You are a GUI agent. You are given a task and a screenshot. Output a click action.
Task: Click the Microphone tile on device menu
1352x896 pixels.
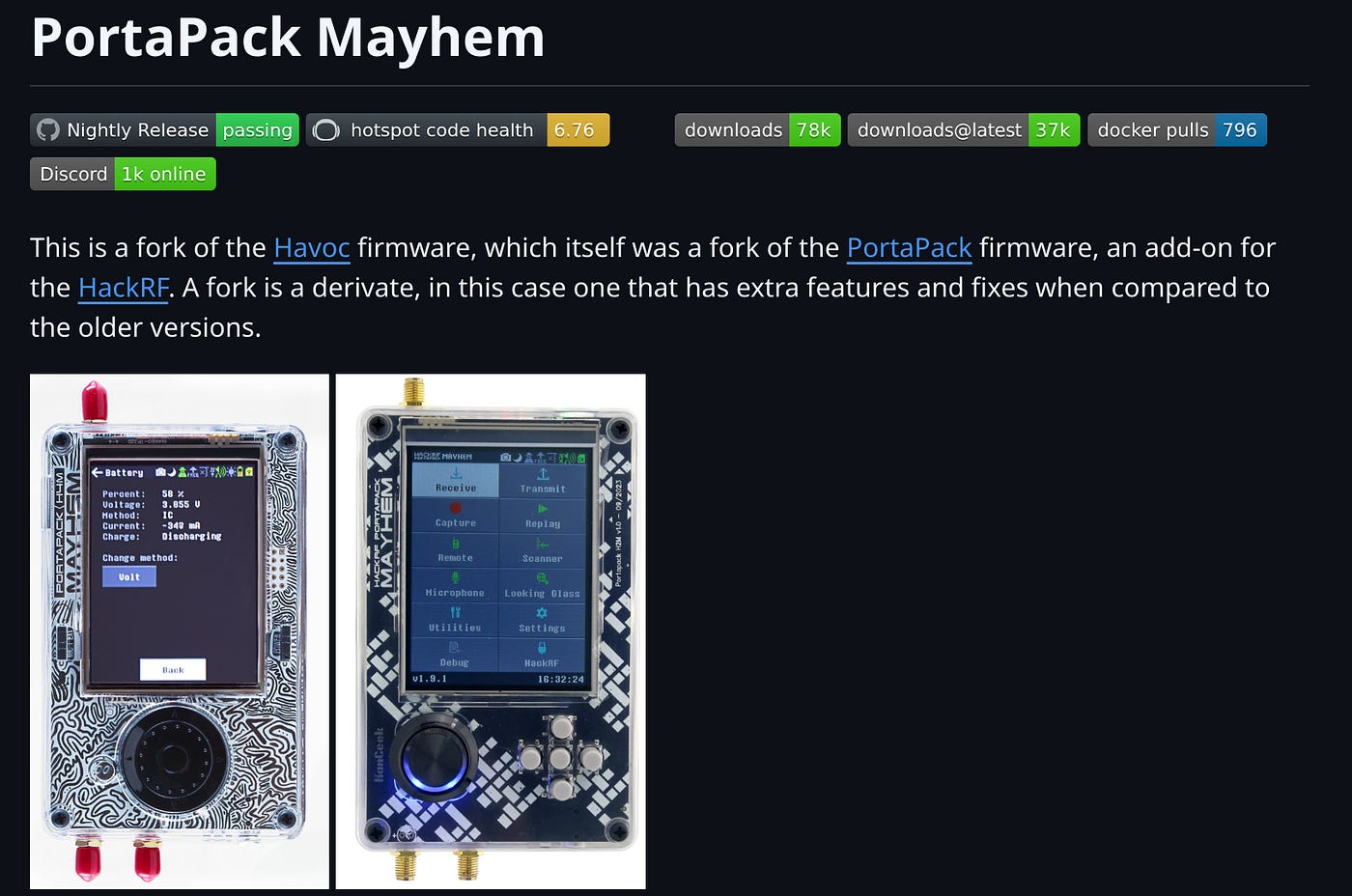coord(455,584)
